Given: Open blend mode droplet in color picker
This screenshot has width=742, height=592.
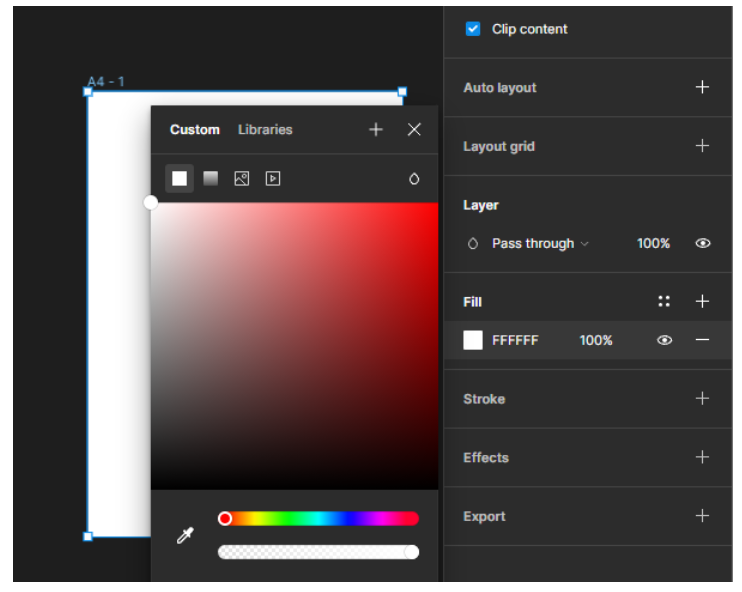Looking at the screenshot, I should click(x=414, y=179).
